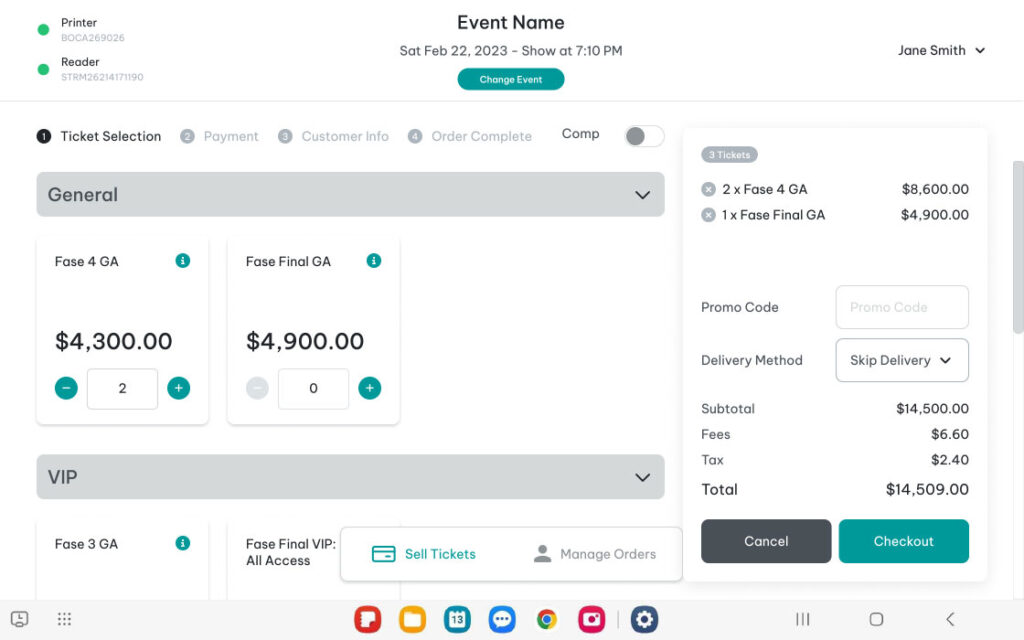Image resolution: width=1024 pixels, height=640 pixels.
Task: Open info for Fase 3 GA ticket
Action: click(183, 544)
